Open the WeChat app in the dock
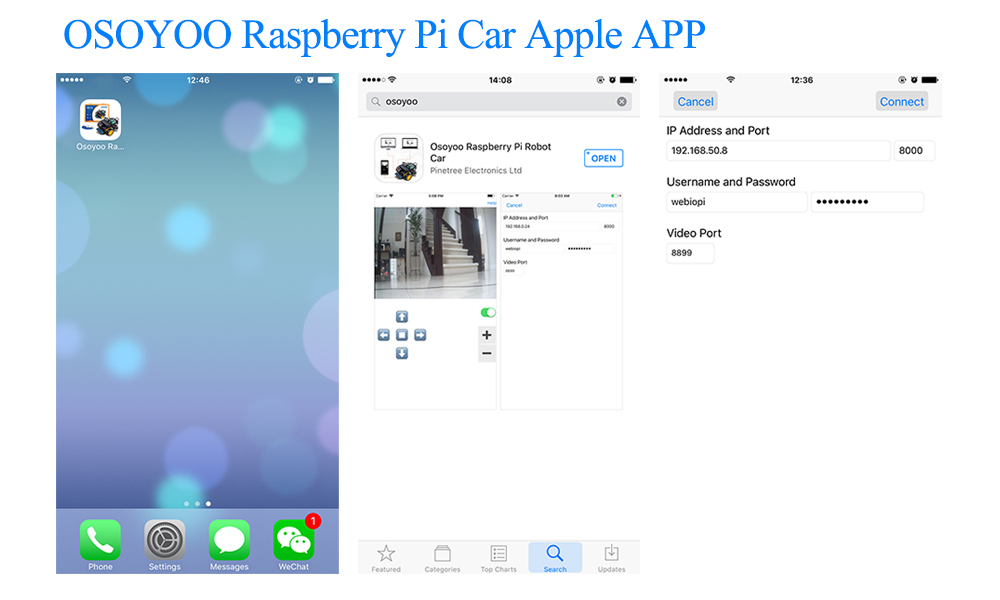This screenshot has height=600, width=1000. pyautogui.click(x=293, y=539)
